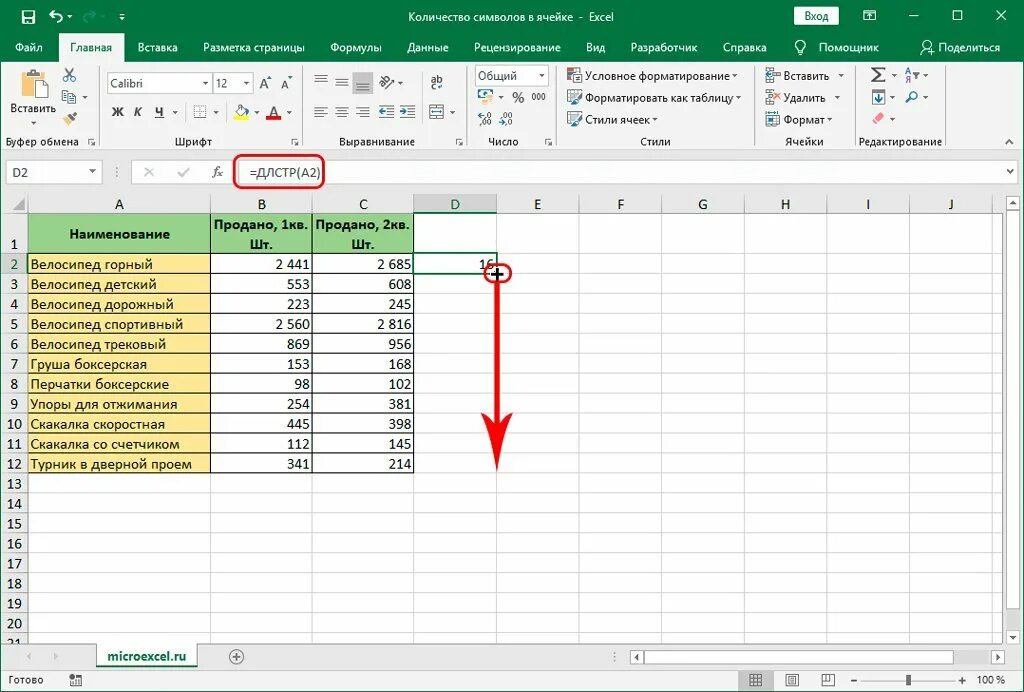Switch to Normal view in status bar
The width and height of the screenshot is (1024, 692).
point(756,680)
